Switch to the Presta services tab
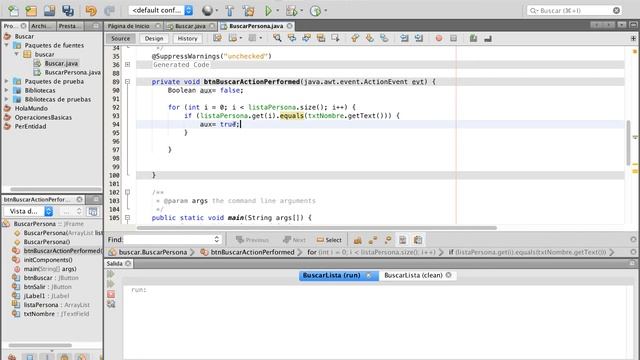Viewport: 640px width, 360px height. (69, 26)
